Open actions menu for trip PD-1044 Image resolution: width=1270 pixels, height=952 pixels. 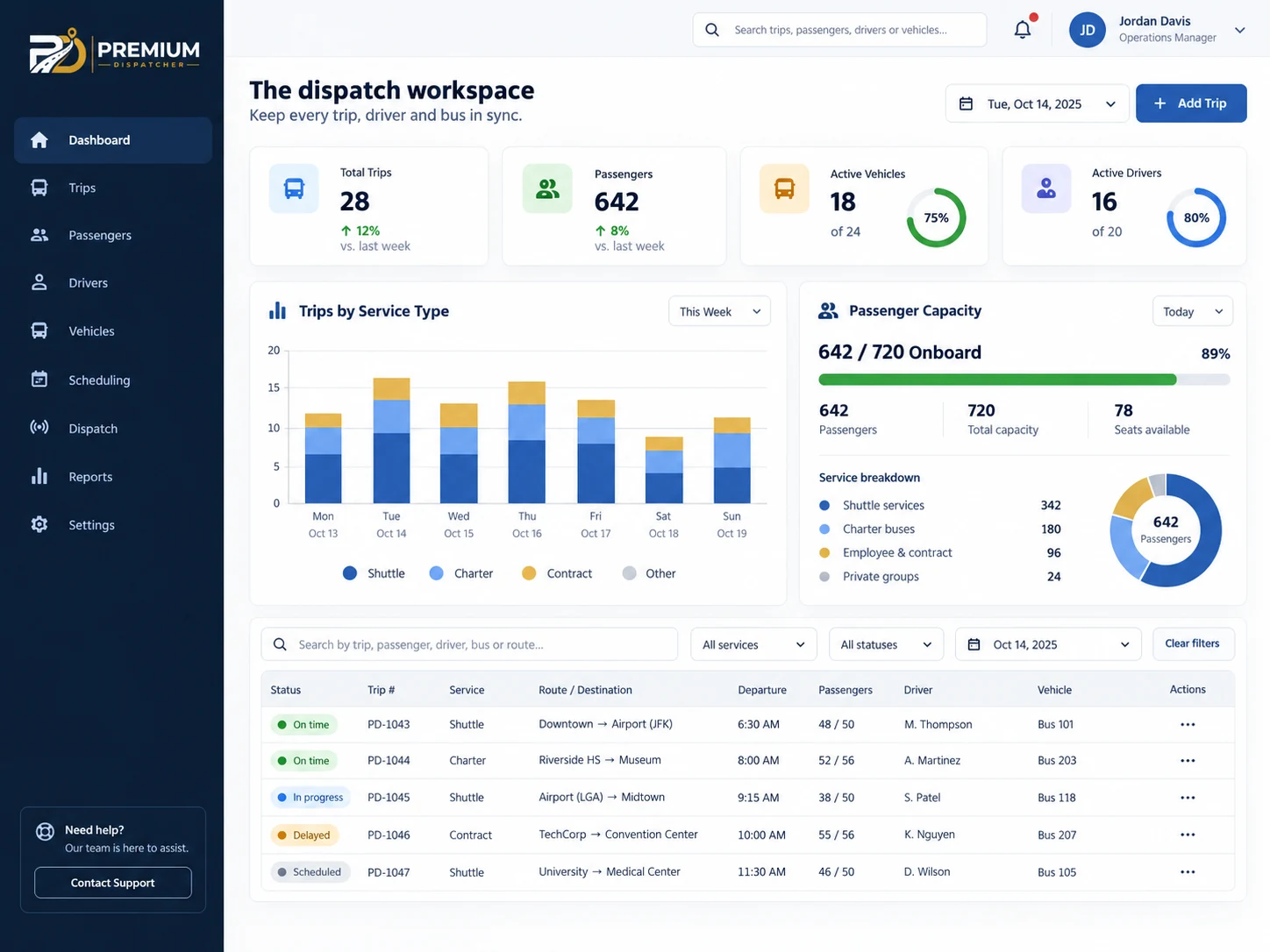pos(1188,761)
